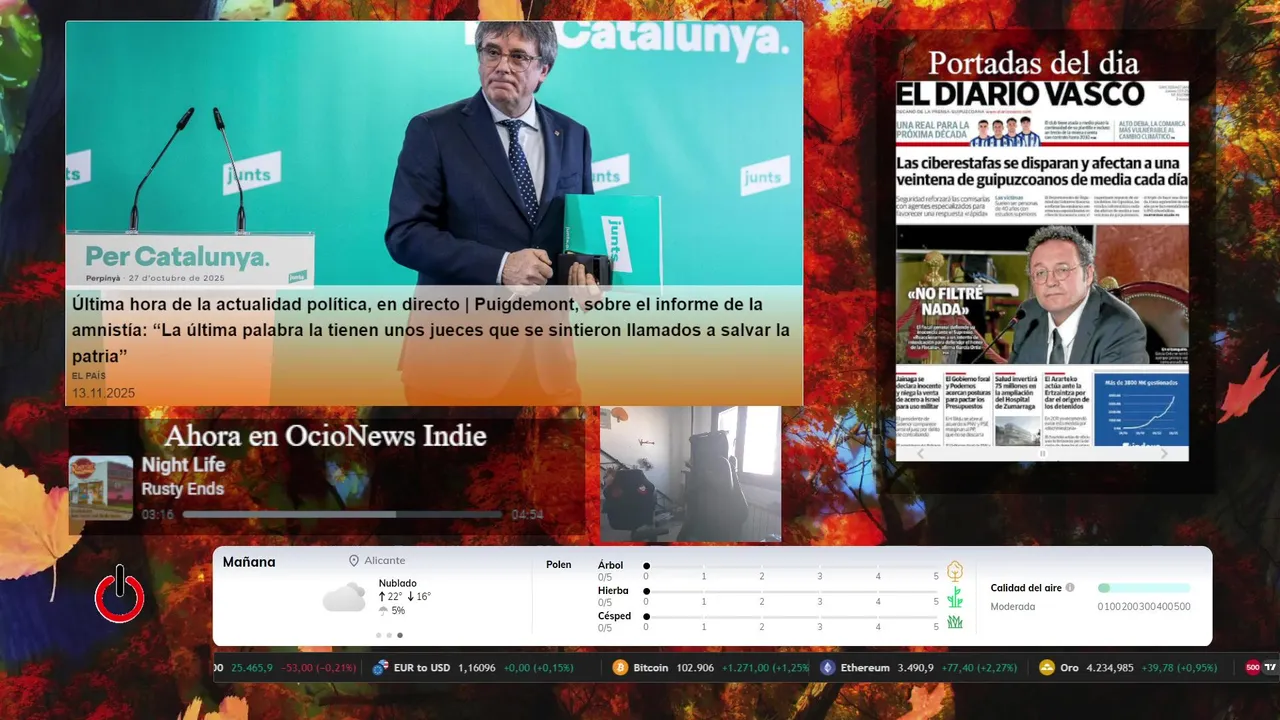Click the Césped pollen level slider
Screen dimensions: 1280x720
click(791, 617)
